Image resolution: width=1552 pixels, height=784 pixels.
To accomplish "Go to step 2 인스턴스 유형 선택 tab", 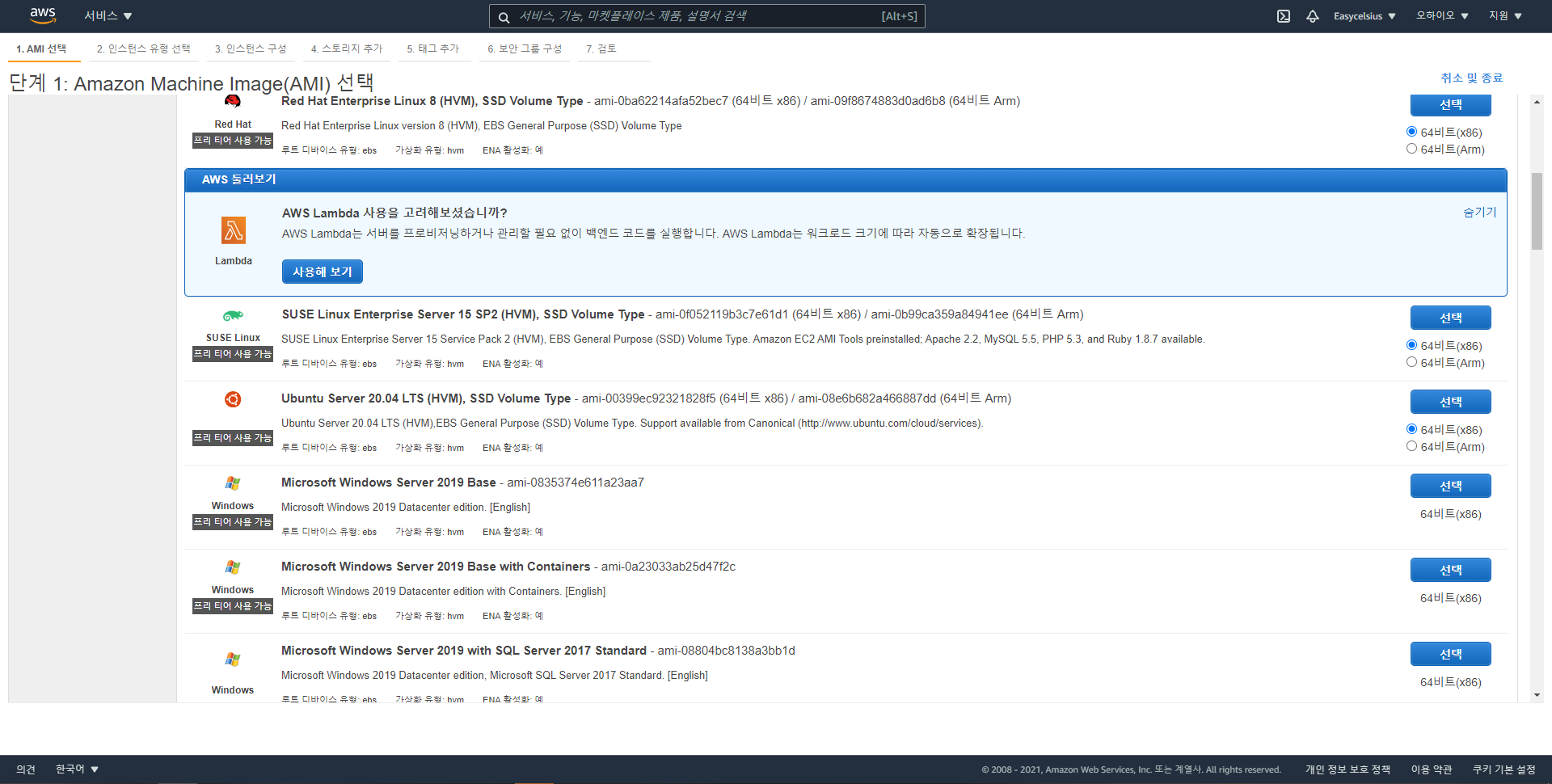I will [143, 48].
